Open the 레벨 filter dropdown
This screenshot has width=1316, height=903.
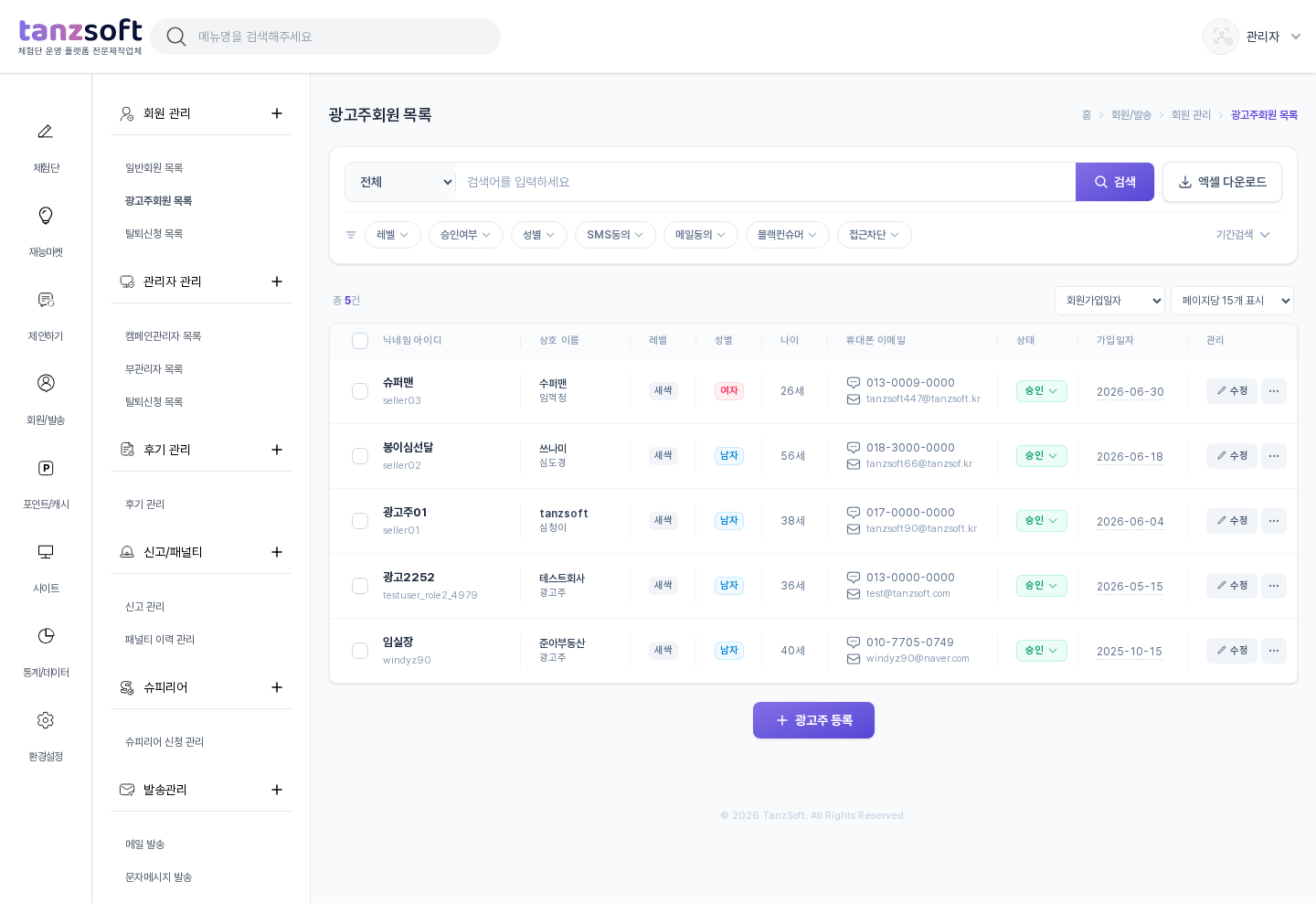(393, 235)
